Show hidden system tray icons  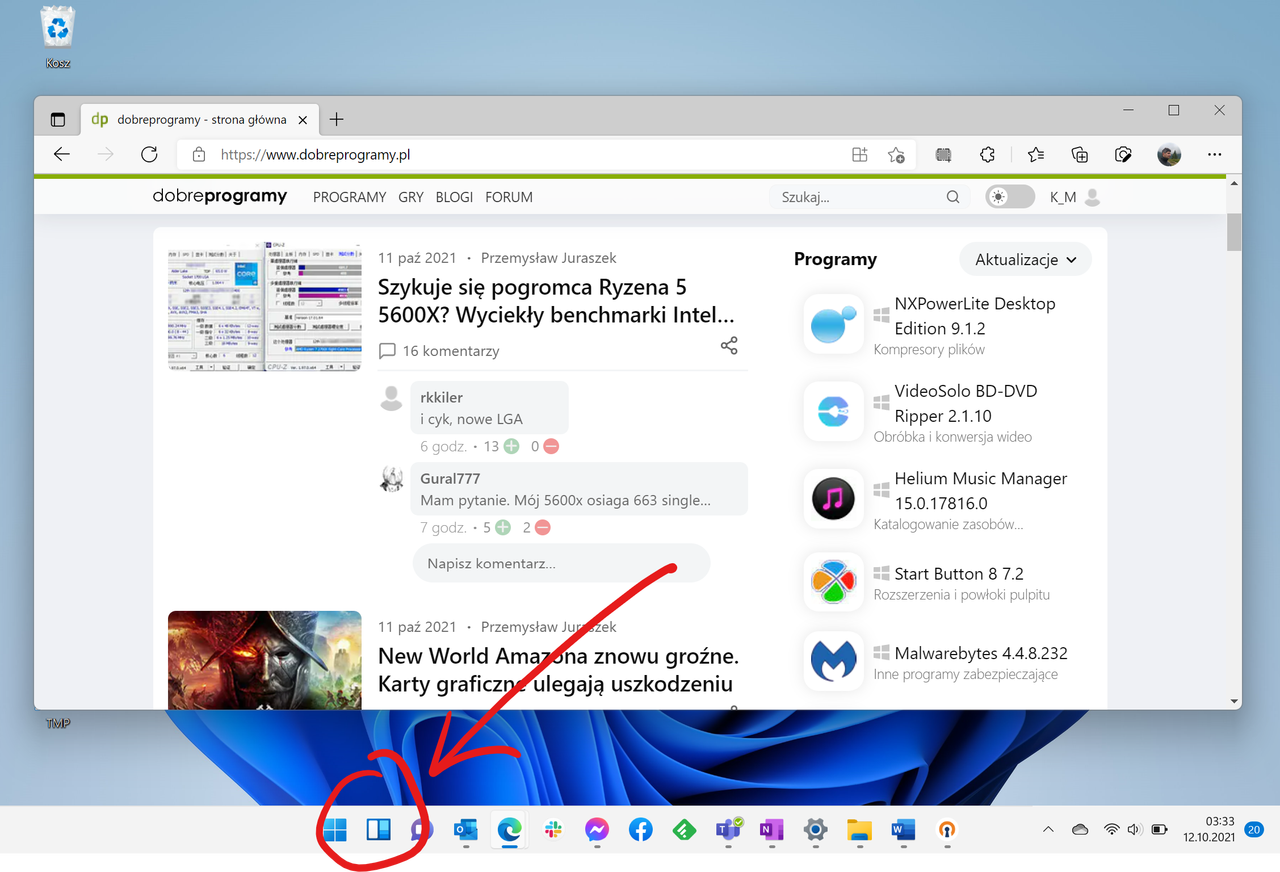coord(1048,829)
